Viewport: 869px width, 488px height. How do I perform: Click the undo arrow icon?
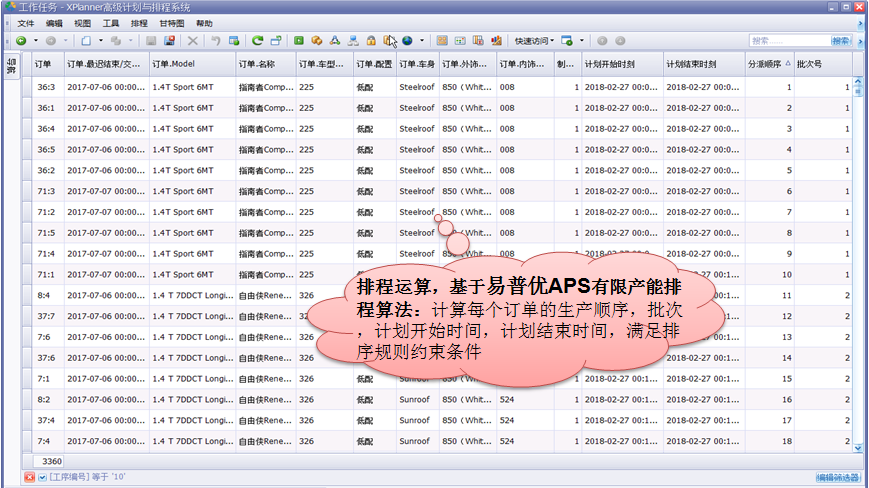click(216, 41)
